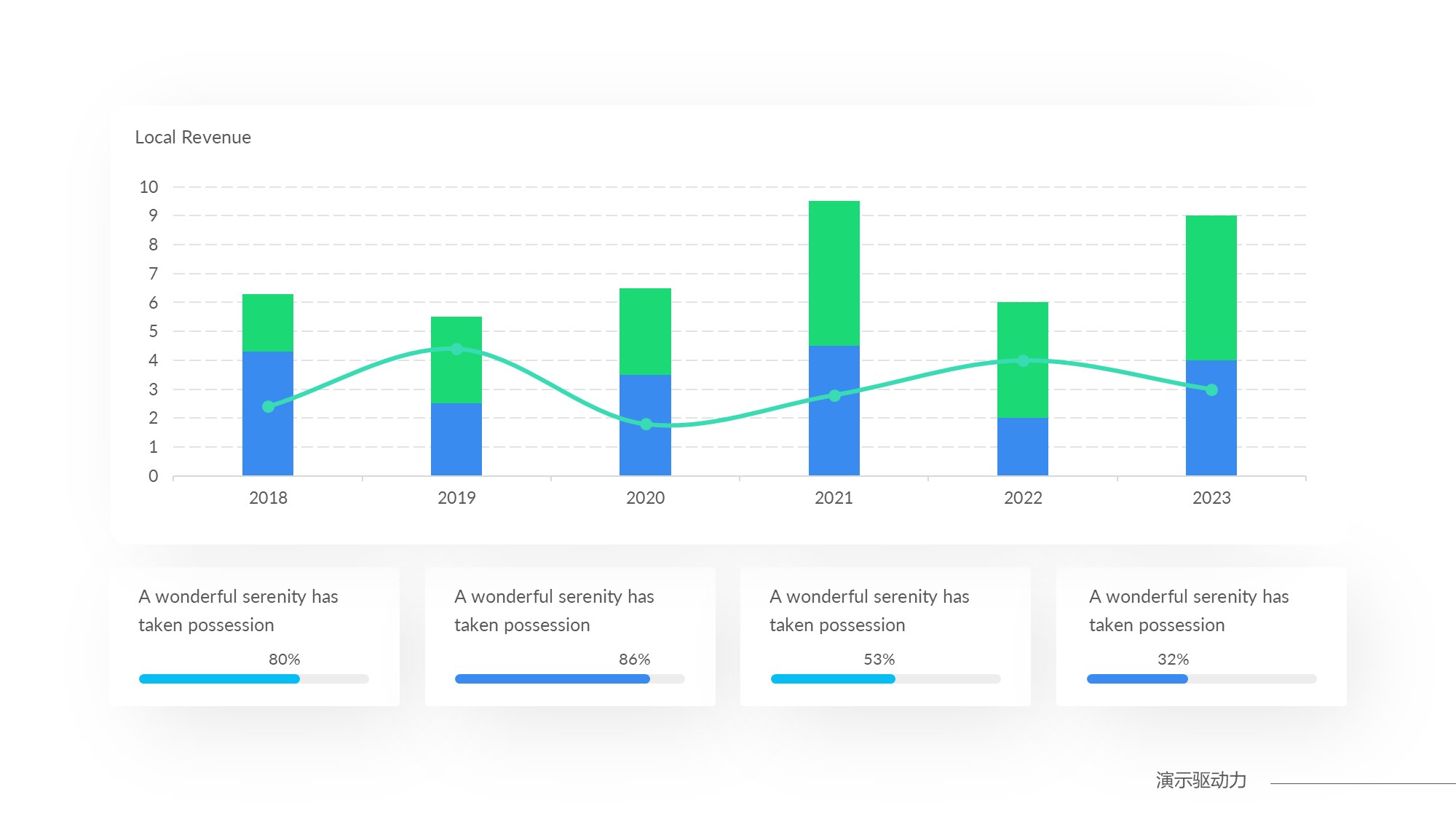Click the 2020 line data point
This screenshot has height=819, width=1456.
[x=646, y=424]
